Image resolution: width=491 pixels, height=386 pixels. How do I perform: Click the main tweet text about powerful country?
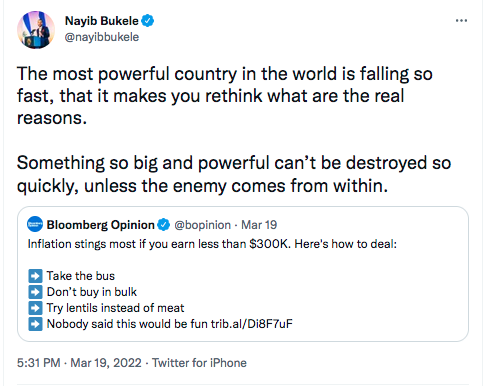click(x=225, y=96)
